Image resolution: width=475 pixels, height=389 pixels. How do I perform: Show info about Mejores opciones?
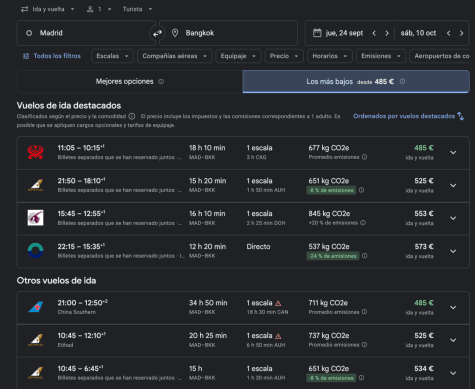pyautogui.click(x=161, y=81)
